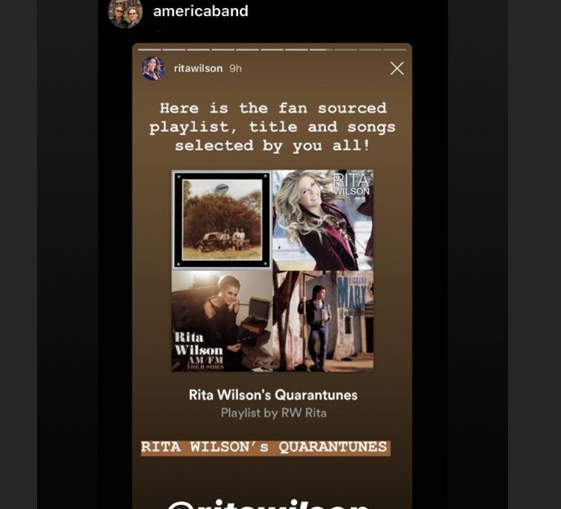561x509 pixels.
Task: Select the first story progress segment
Action: click(150, 50)
